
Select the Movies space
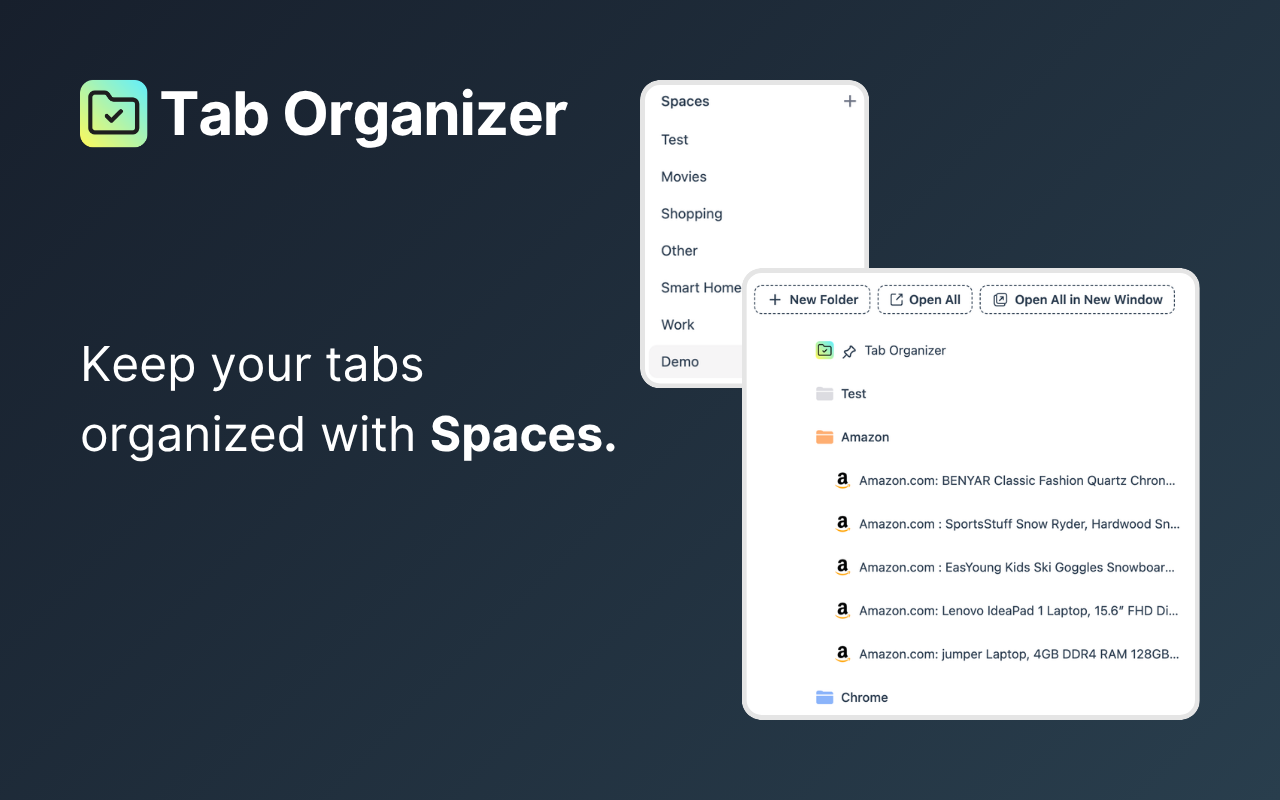pyautogui.click(x=684, y=177)
